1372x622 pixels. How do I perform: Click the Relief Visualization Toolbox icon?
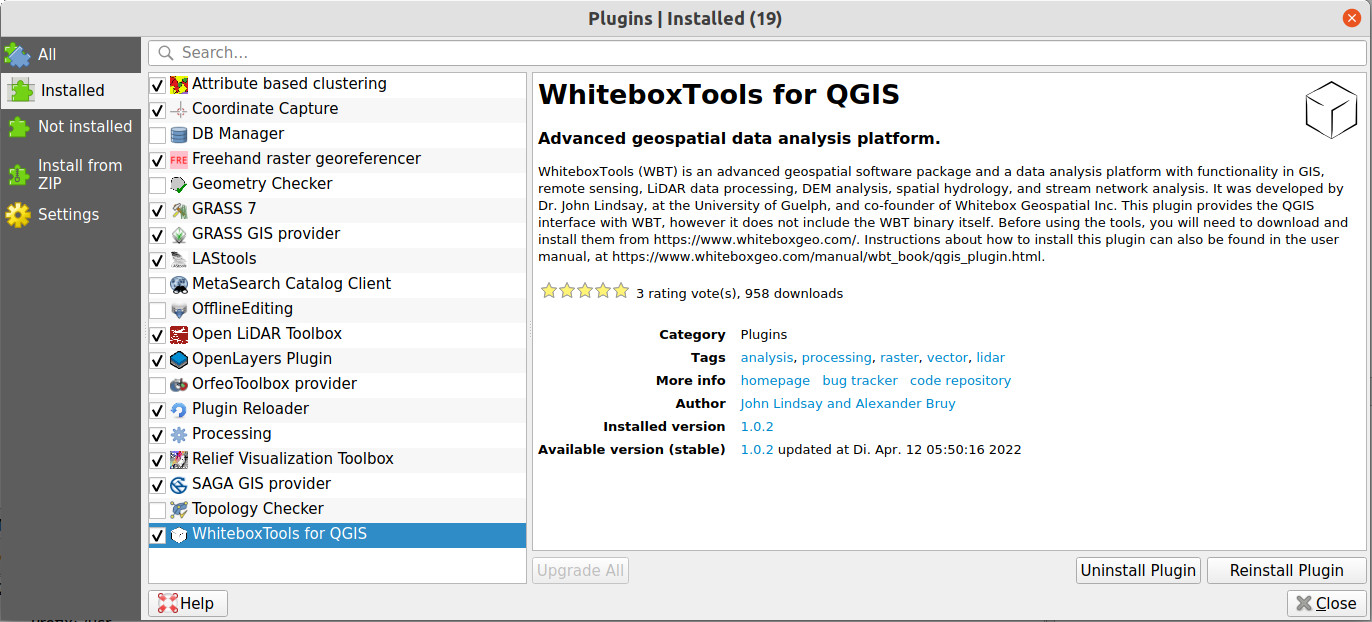179,460
